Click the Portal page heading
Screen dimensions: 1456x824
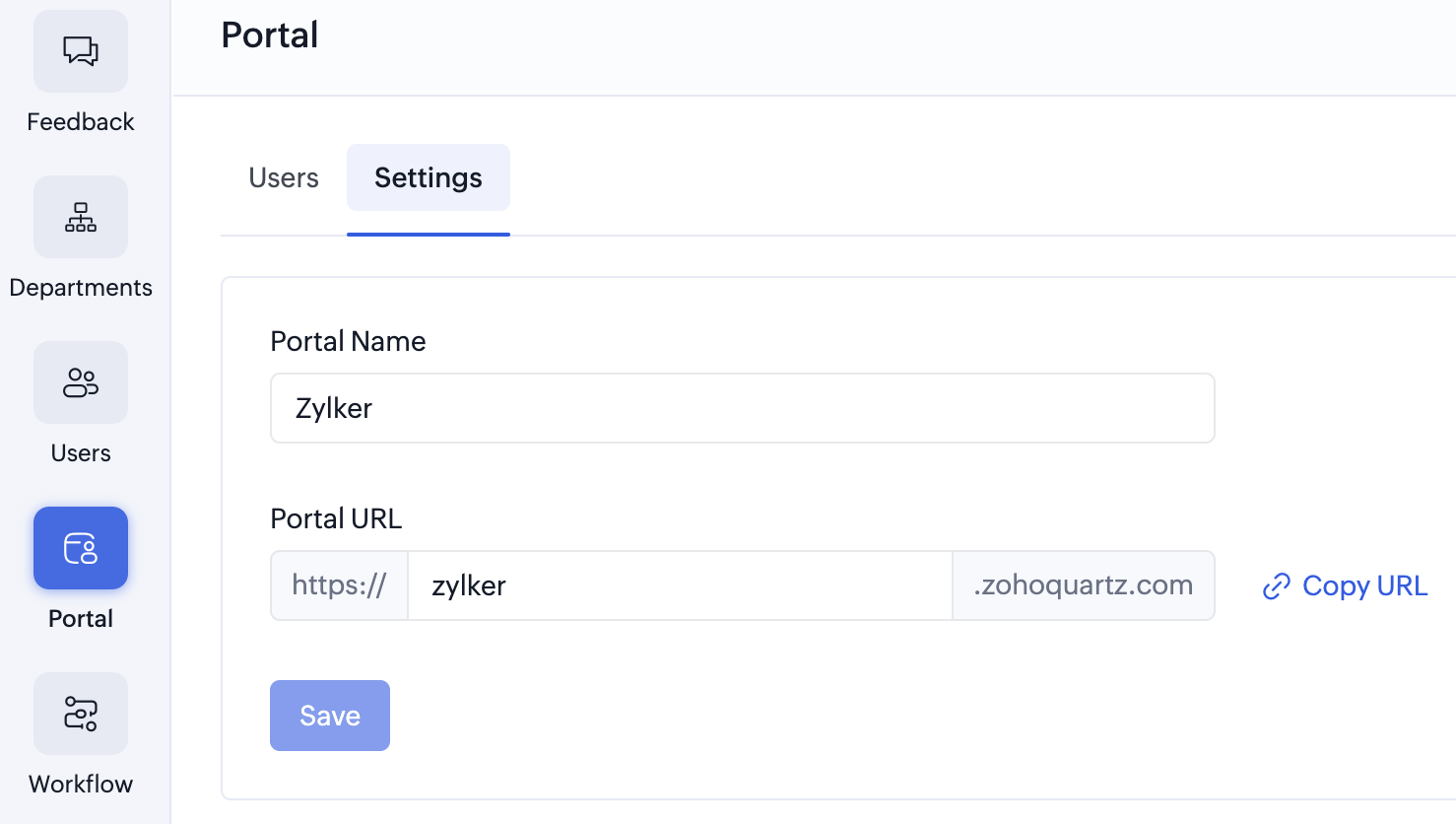coord(270,35)
